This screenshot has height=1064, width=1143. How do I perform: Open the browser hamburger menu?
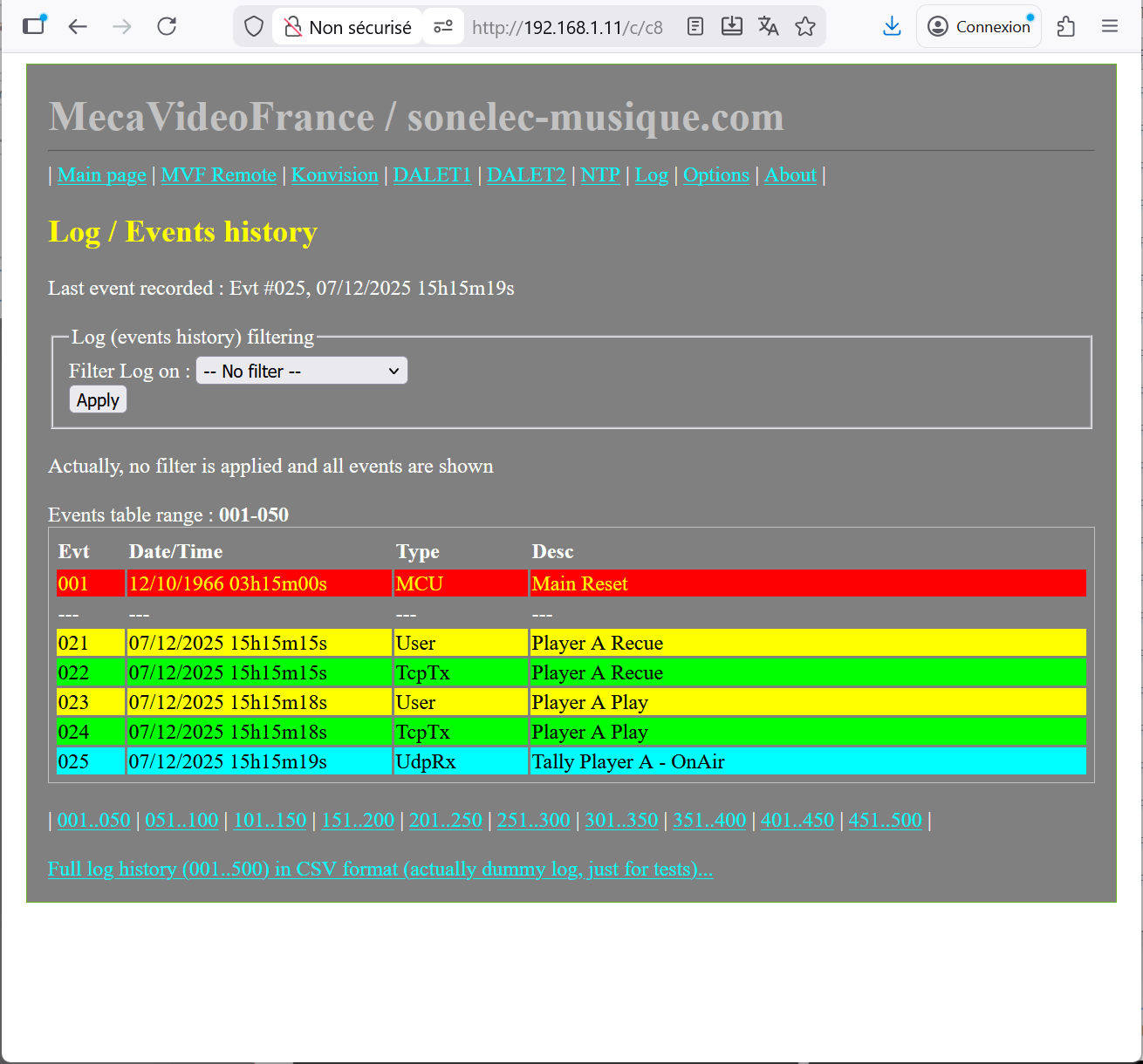pos(1110,27)
